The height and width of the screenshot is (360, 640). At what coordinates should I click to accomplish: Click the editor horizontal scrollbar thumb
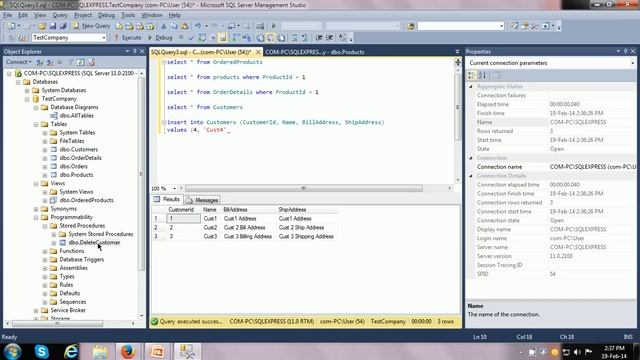pyautogui.click(x=304, y=188)
